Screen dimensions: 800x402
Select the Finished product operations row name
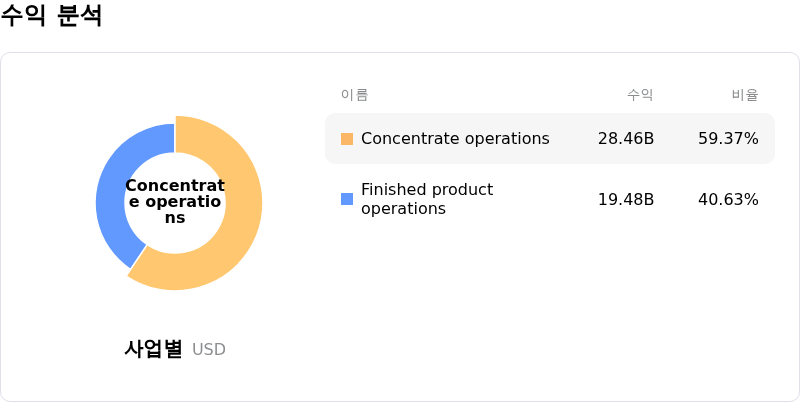click(426, 199)
